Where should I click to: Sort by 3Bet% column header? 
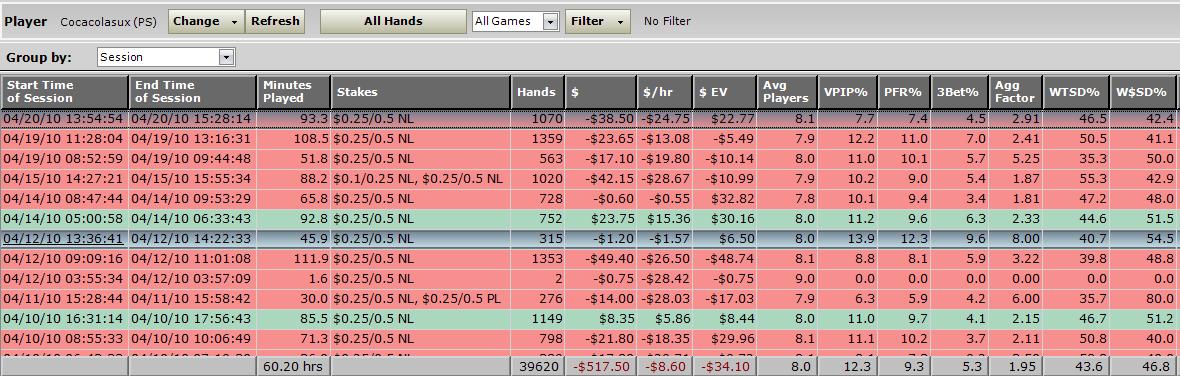point(960,92)
